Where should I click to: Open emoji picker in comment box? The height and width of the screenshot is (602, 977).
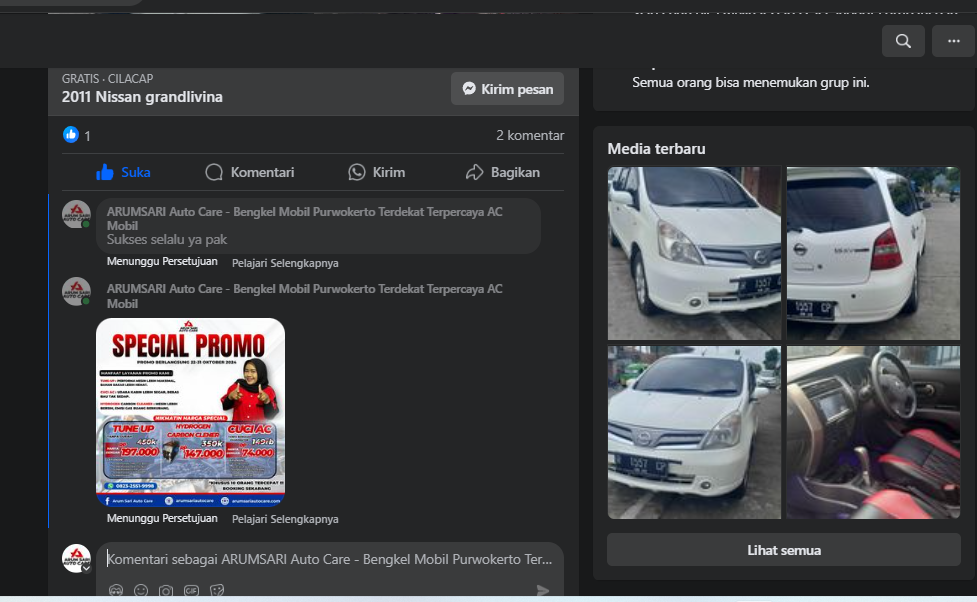[141, 590]
